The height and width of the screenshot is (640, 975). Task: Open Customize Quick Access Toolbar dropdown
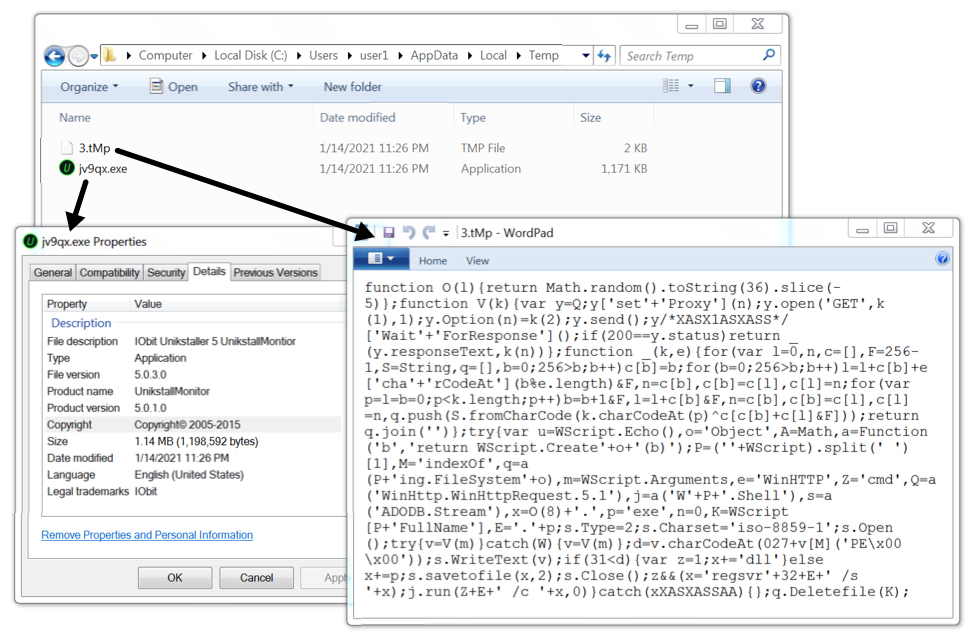[x=446, y=233]
